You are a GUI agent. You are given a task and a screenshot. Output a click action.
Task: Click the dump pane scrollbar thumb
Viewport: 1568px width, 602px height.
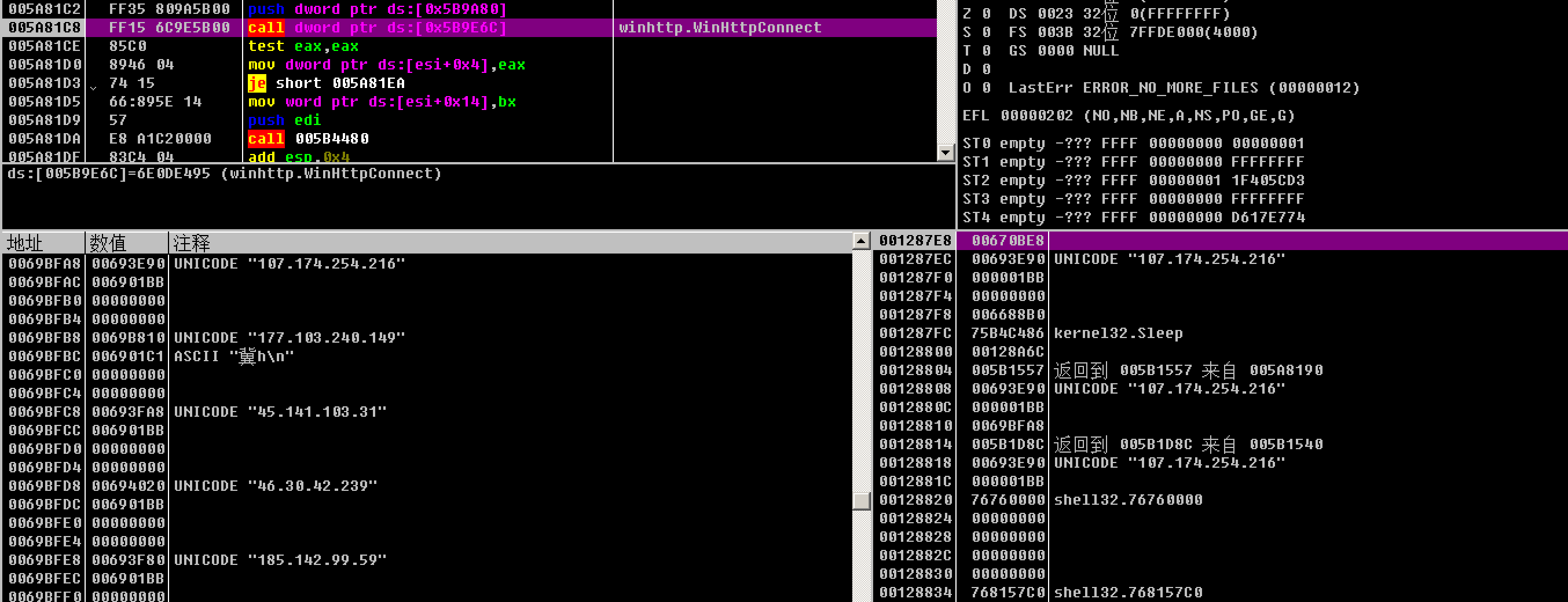[860, 500]
